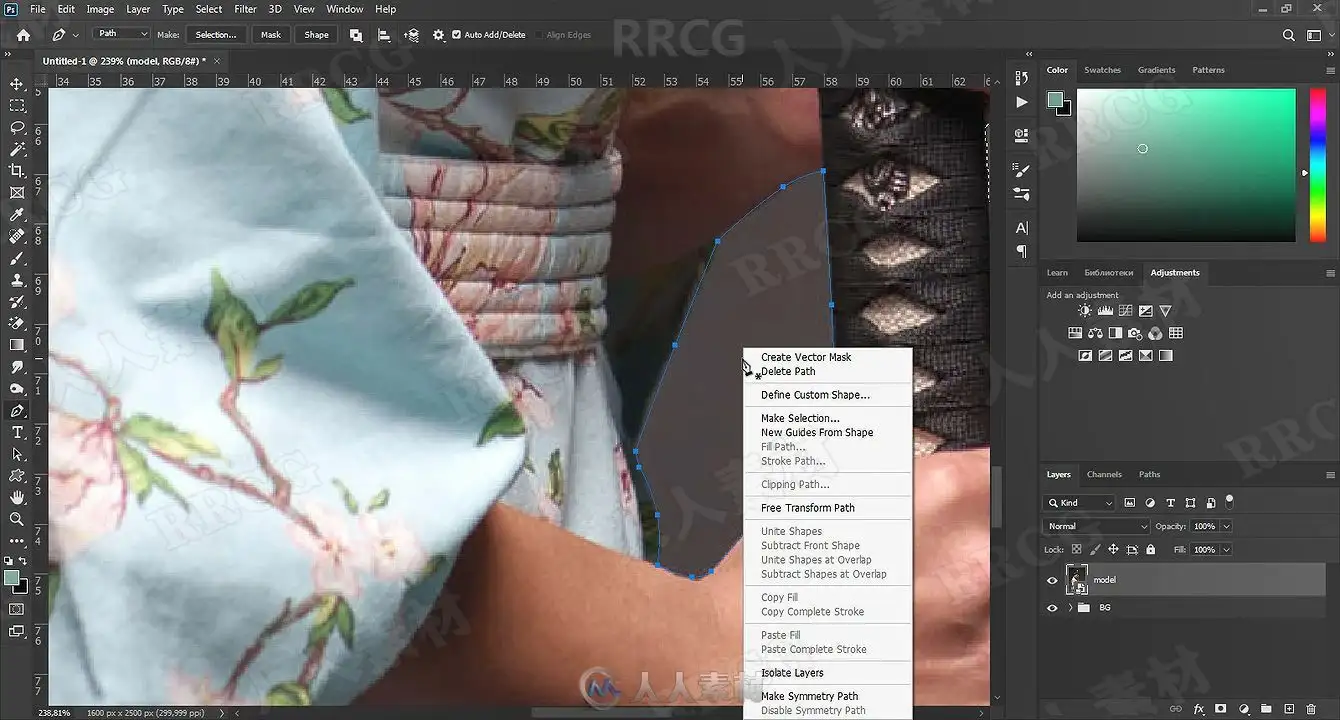Image resolution: width=1340 pixels, height=720 pixels.
Task: Open the Fill slider dropdown arrow
Action: 1226,550
